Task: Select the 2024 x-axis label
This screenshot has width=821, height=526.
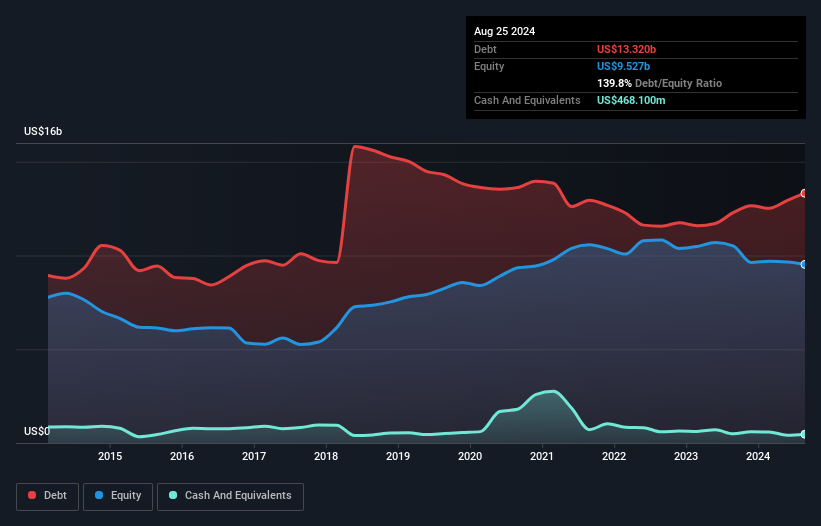Action: pos(758,456)
